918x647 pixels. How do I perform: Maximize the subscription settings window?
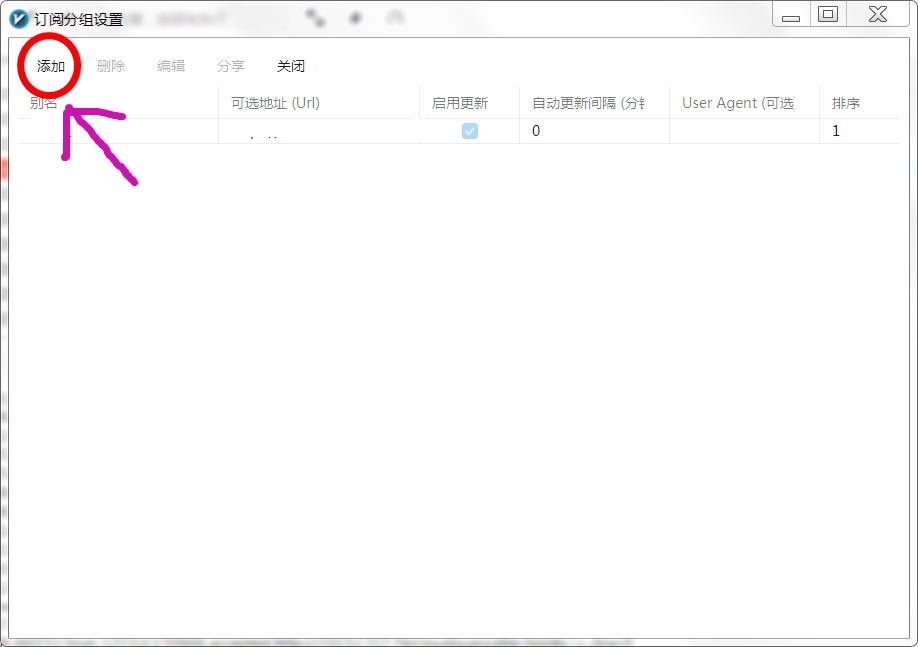tap(828, 14)
